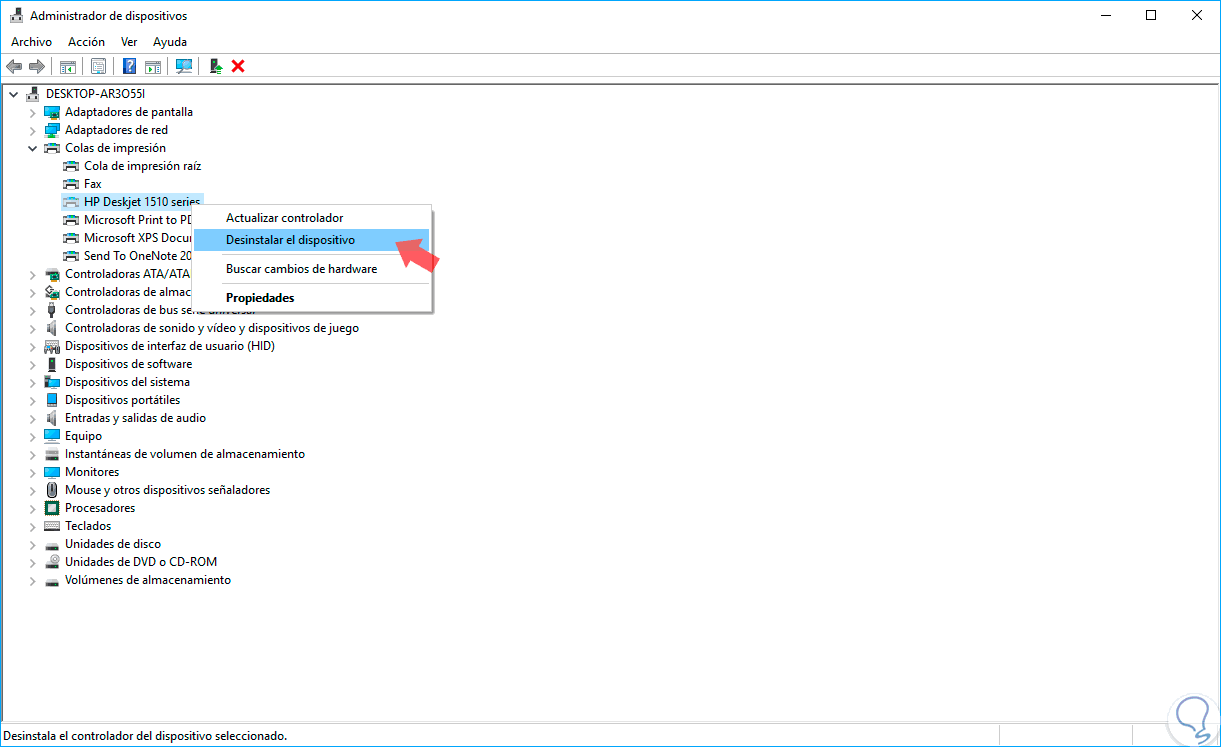Click the Entradas y salidas de audio icon
The height and width of the screenshot is (747, 1221).
coord(52,418)
